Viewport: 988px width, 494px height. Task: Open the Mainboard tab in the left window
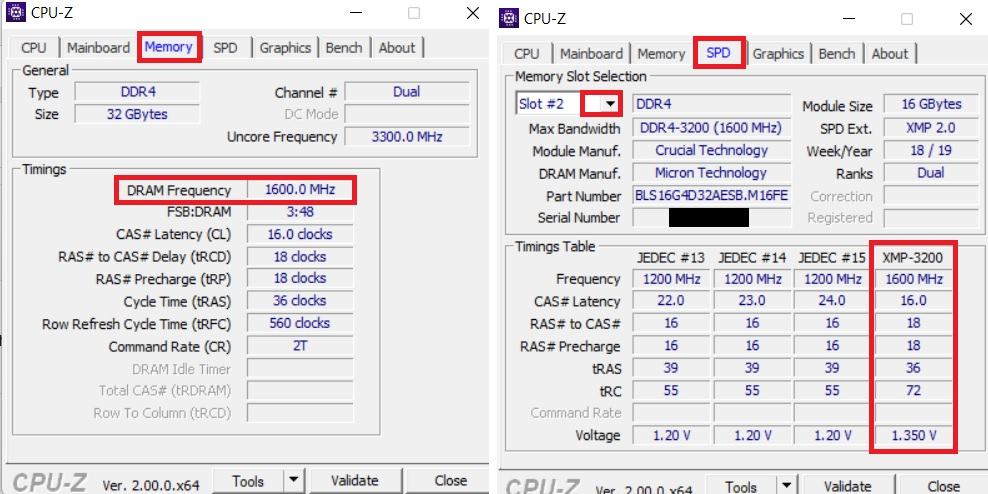[98, 48]
